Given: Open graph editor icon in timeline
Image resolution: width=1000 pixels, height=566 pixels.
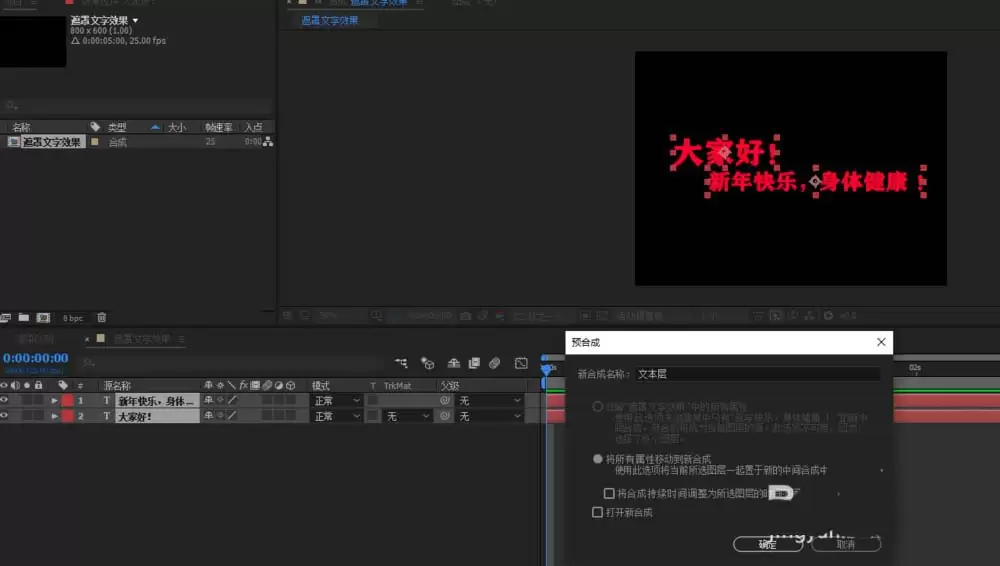Looking at the screenshot, I should tap(521, 363).
